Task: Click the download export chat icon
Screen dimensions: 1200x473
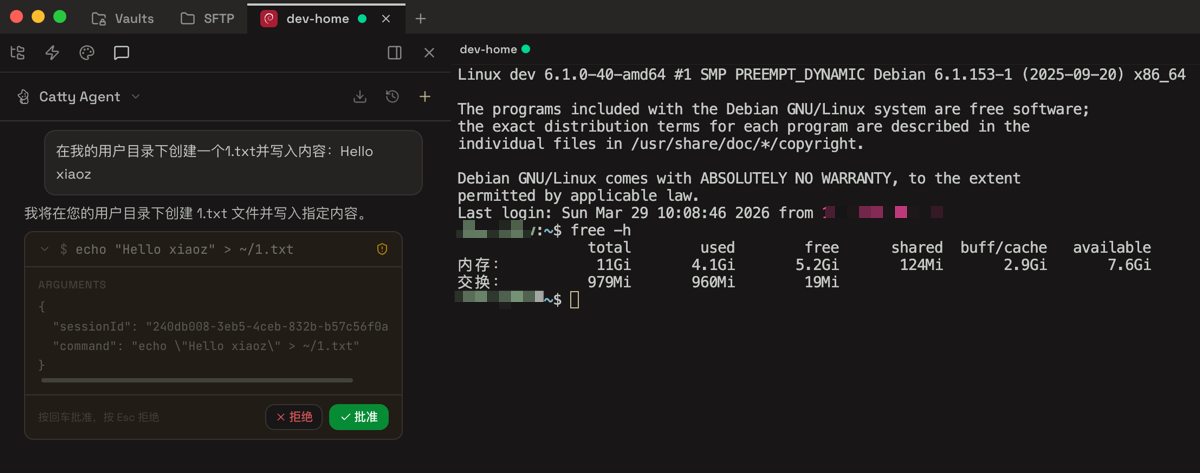Action: 360,97
